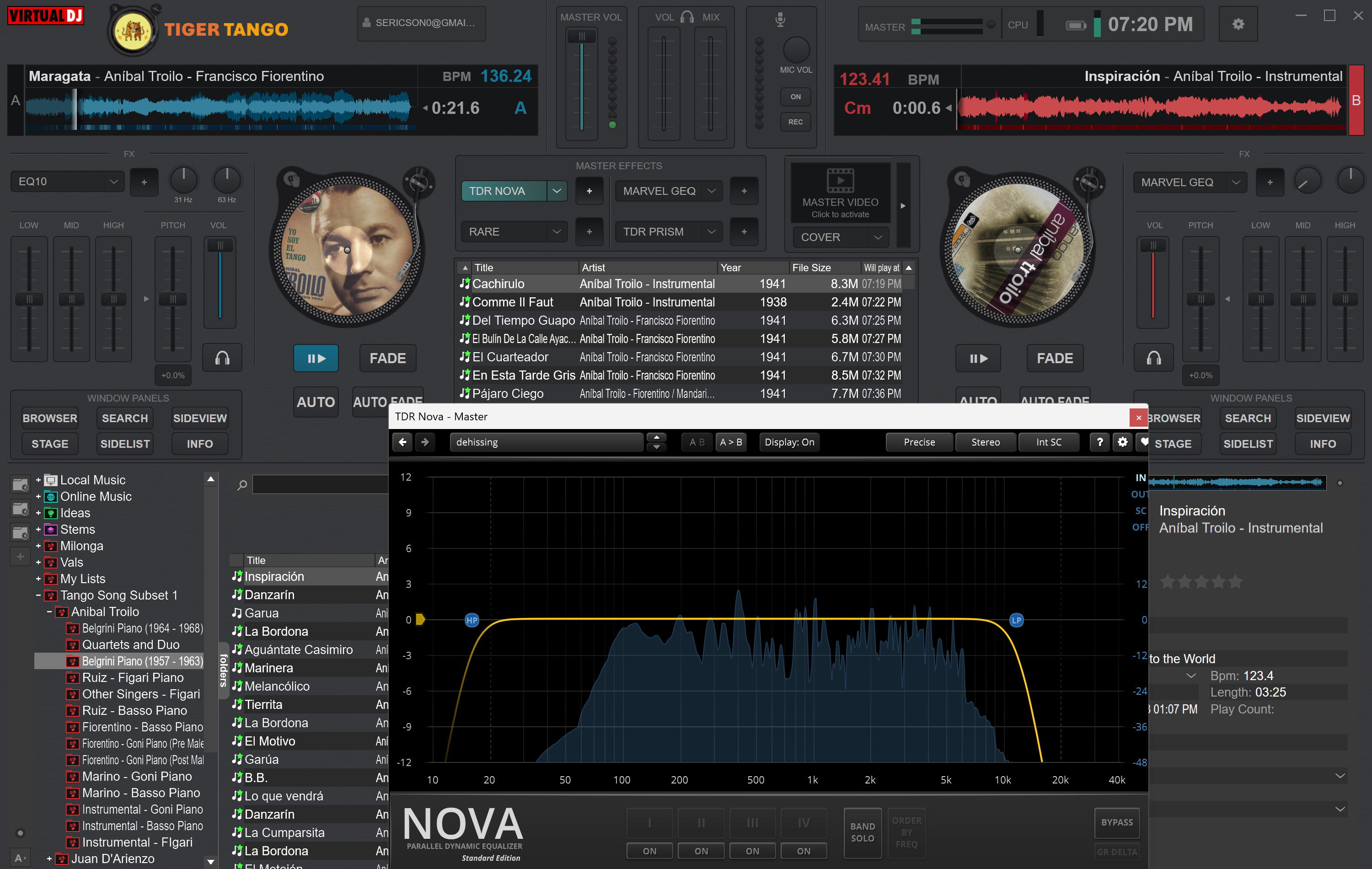Click the TDR Nova previous preset arrow
Image resolution: width=1372 pixels, height=869 pixels.
[403, 442]
